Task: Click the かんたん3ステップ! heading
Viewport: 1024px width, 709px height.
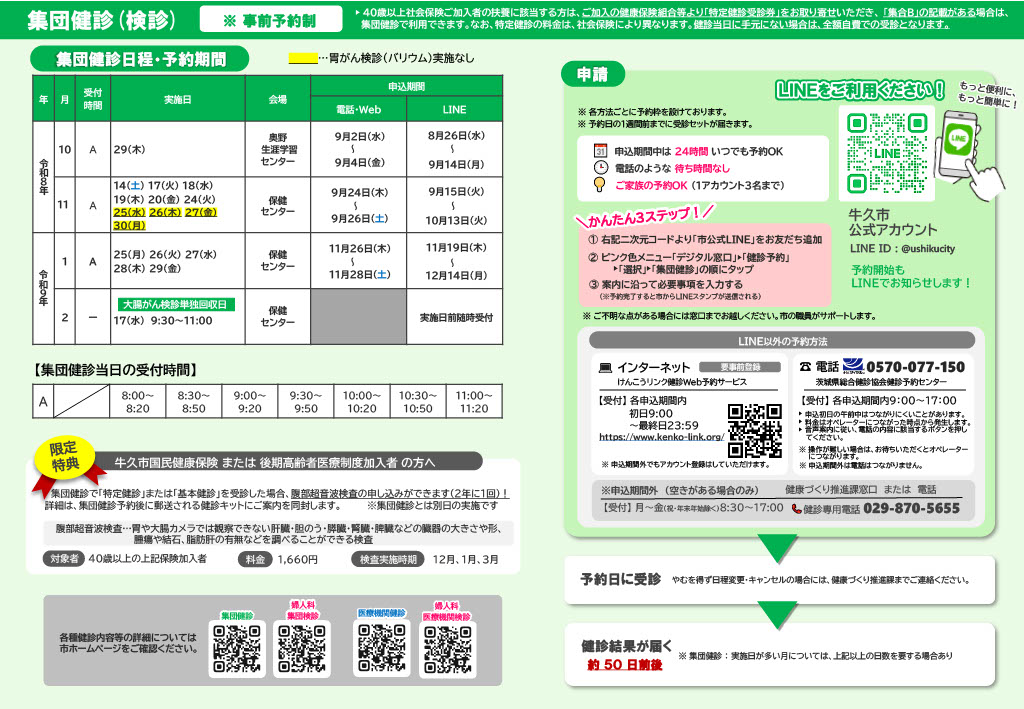Action: coord(644,216)
